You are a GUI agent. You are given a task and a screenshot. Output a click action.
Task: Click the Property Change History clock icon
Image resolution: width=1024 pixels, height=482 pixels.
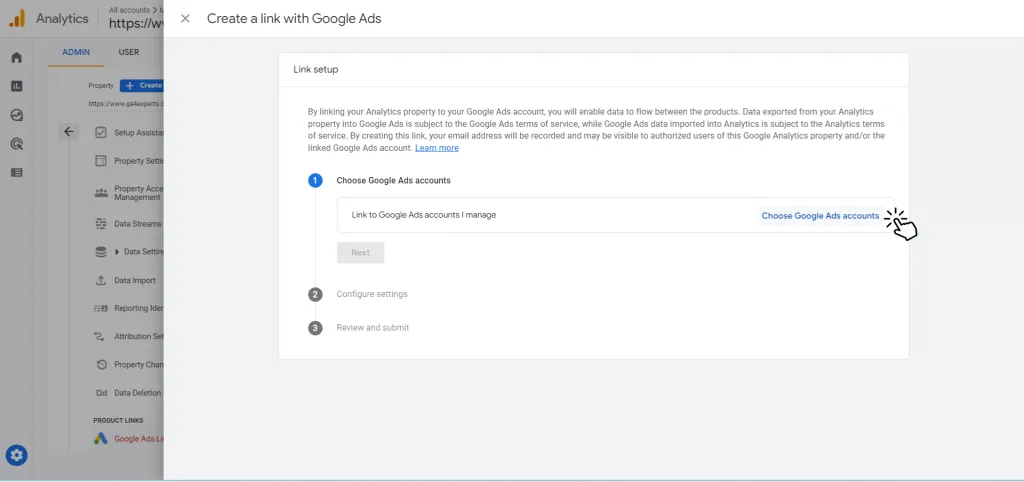tap(101, 364)
